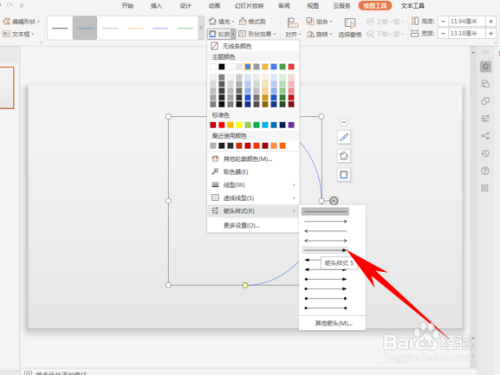Image resolution: width=500 pixels, height=375 pixels.
Task: Choose the plain no-arrow line style
Action: pos(325,211)
